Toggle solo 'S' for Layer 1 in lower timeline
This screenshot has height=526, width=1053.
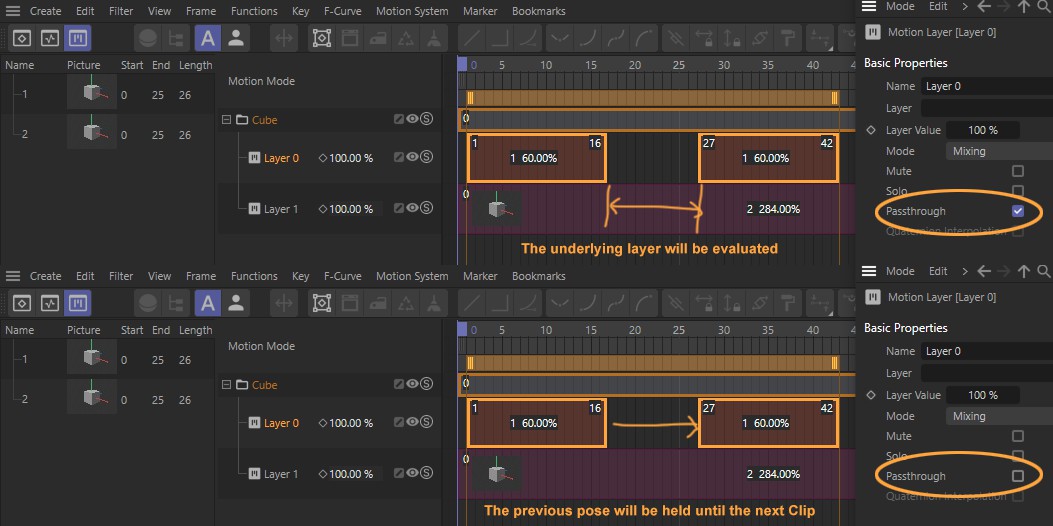click(x=426, y=473)
